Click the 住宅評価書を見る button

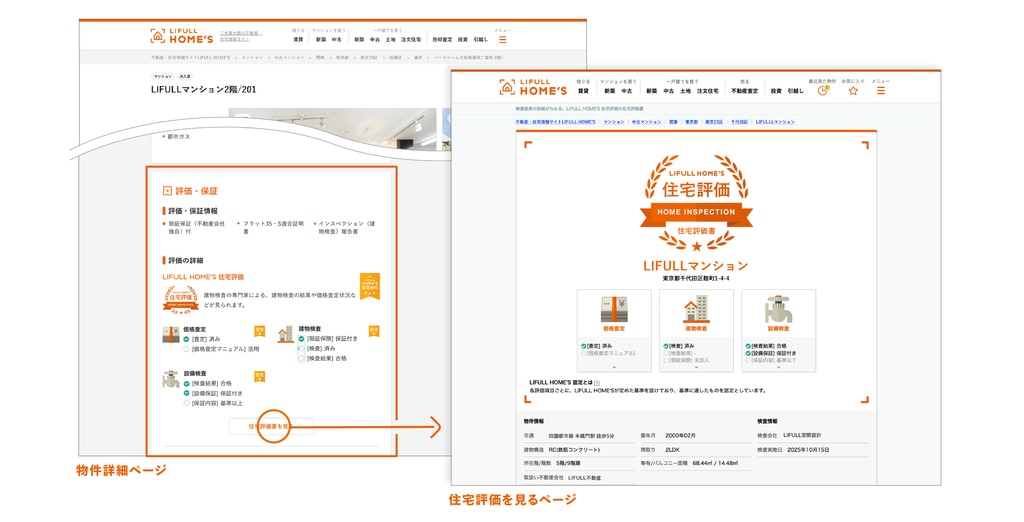click(x=271, y=426)
